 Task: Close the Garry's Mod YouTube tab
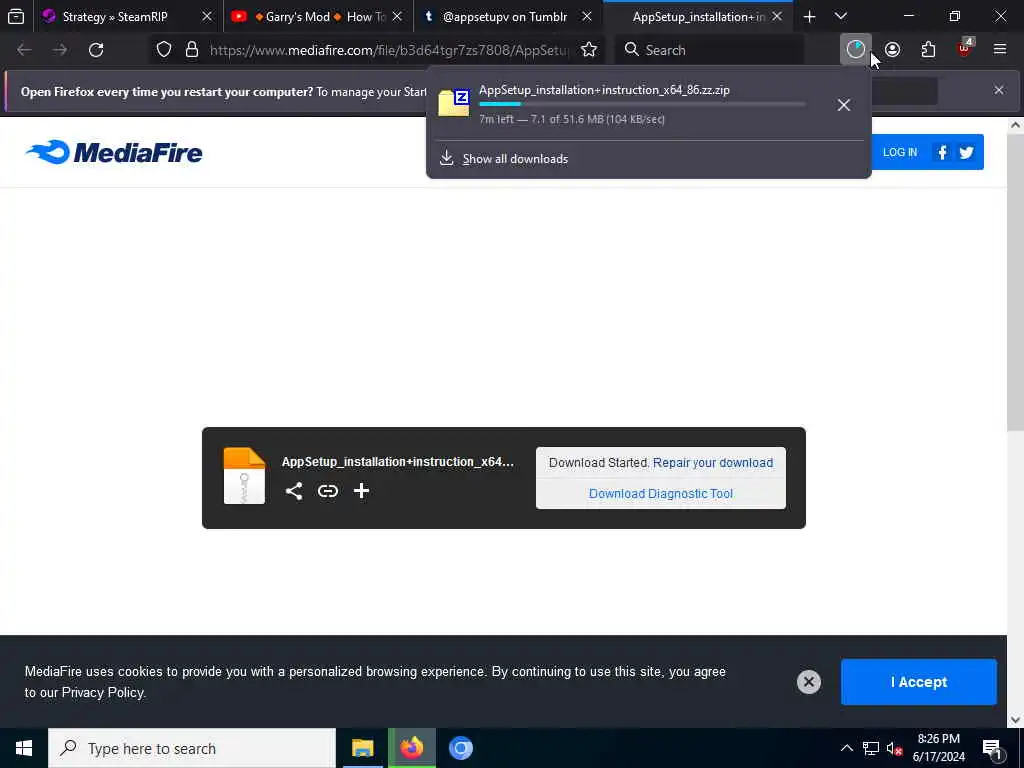(x=397, y=16)
